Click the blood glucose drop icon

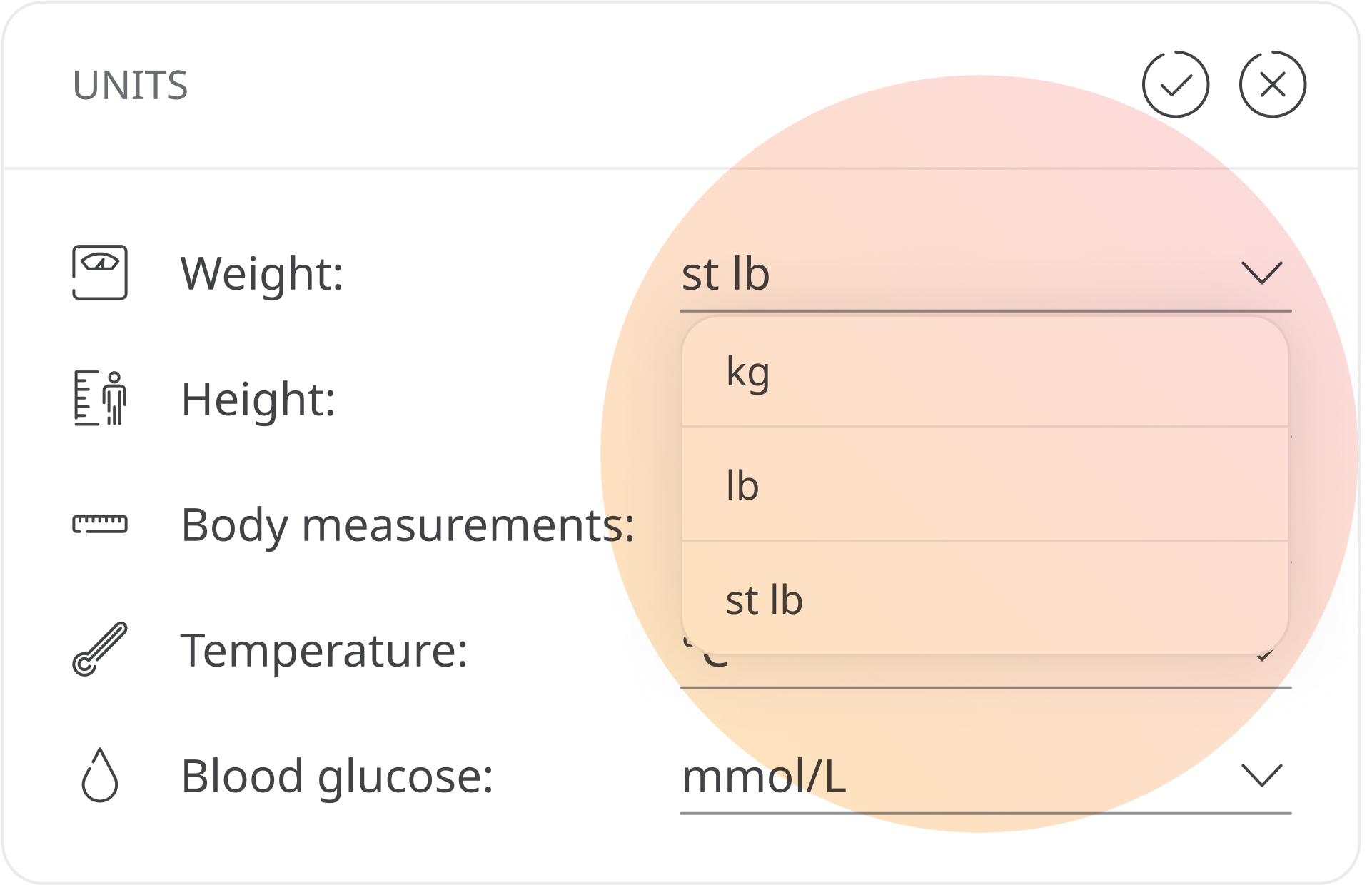tap(100, 775)
